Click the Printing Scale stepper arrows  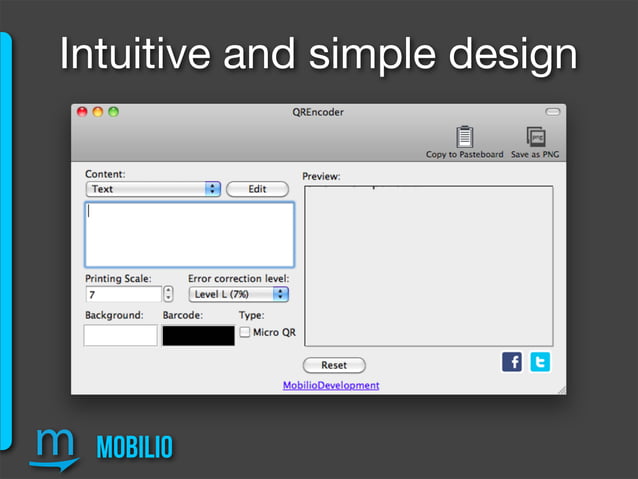pos(168,294)
